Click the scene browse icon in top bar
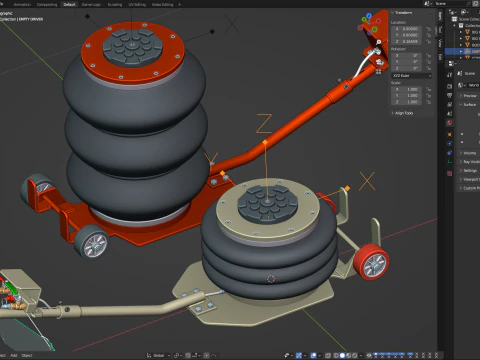This screenshot has height=360, width=480. pyautogui.click(x=428, y=3)
